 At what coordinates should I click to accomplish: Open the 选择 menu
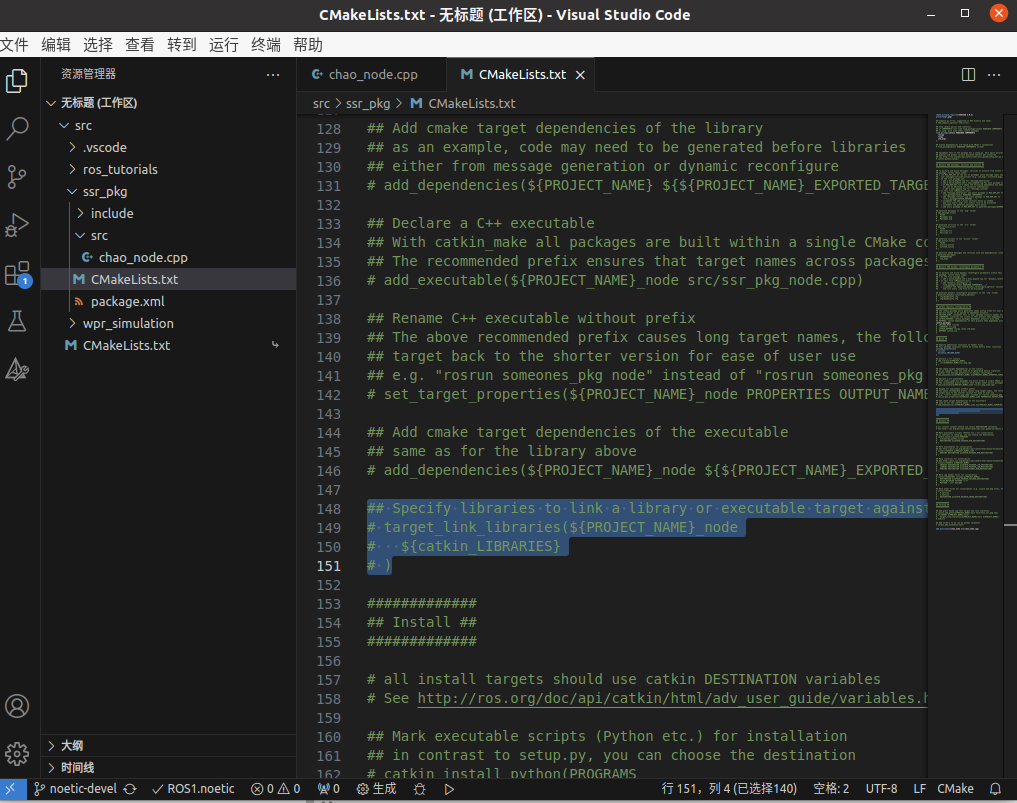coord(98,45)
